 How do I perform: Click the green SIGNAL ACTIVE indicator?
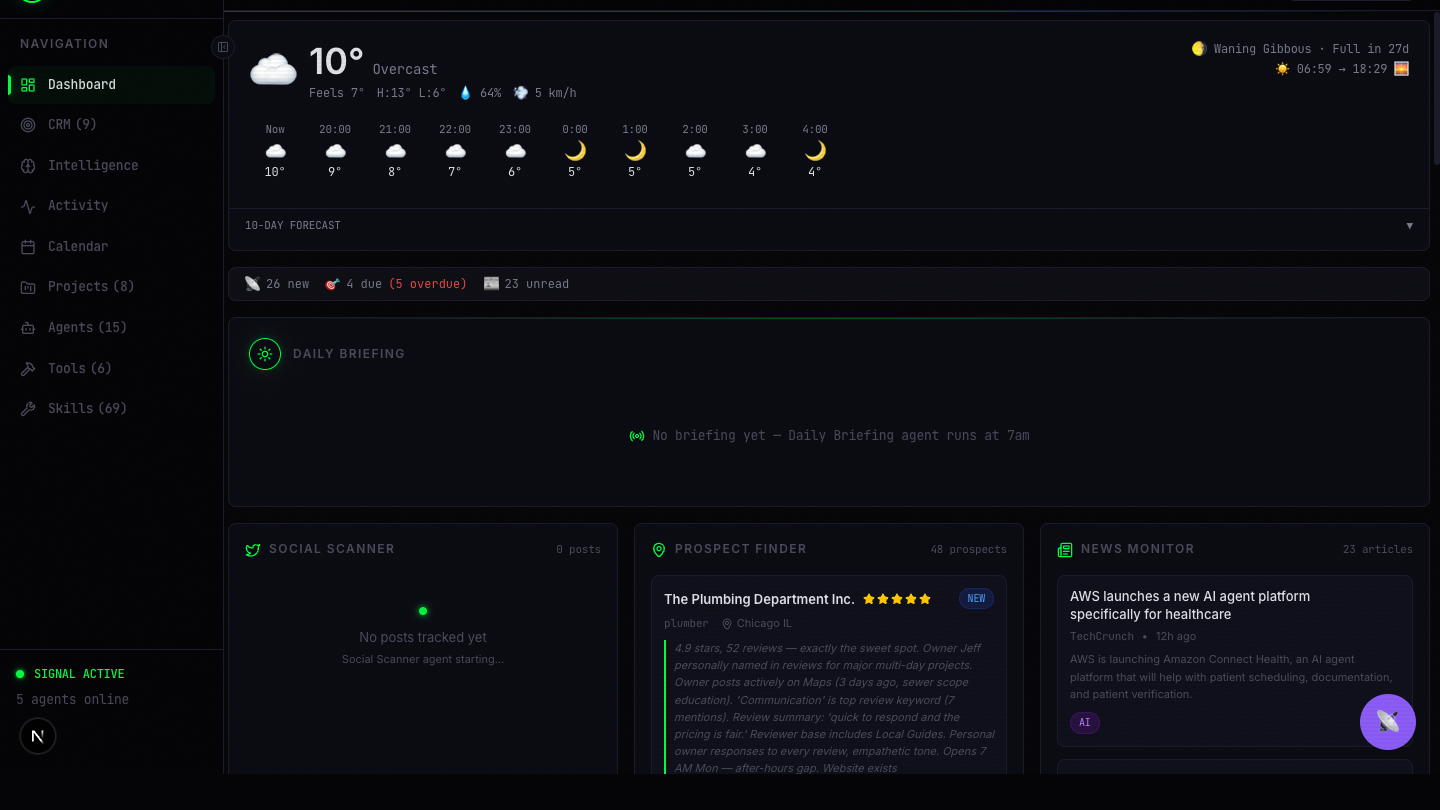click(x=22, y=673)
